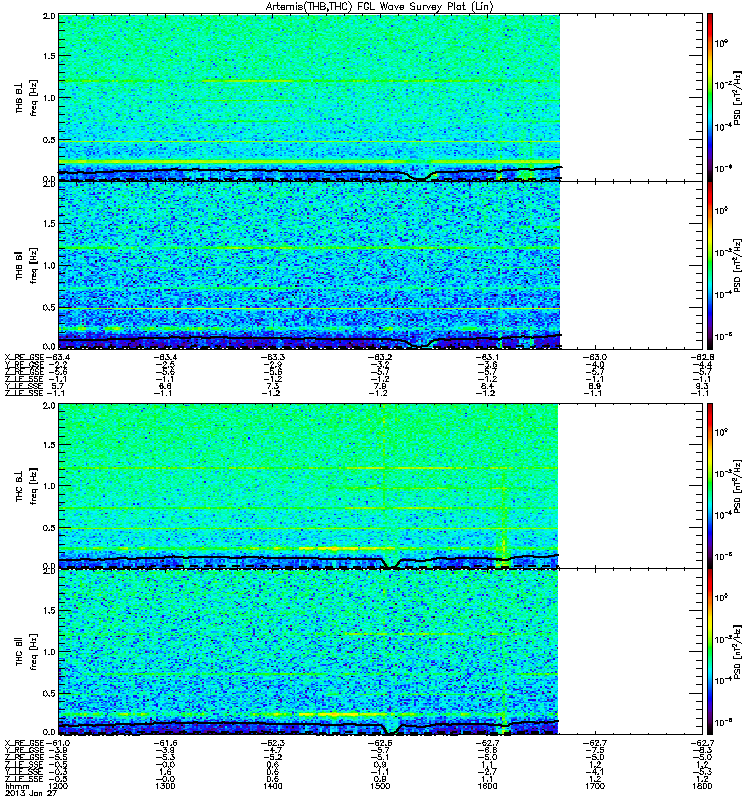Click the '1700' time label

pyautogui.click(x=595, y=786)
